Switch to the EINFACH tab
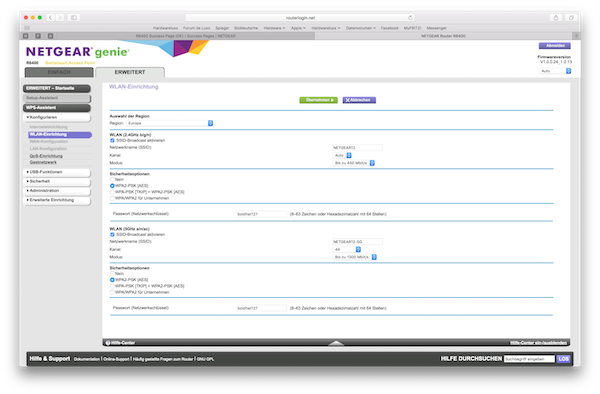 pyautogui.click(x=59, y=72)
